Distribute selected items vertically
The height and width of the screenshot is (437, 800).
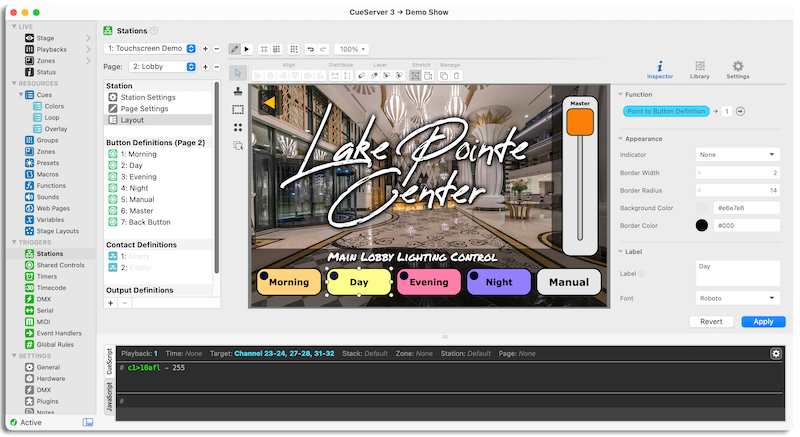pyautogui.click(x=347, y=75)
